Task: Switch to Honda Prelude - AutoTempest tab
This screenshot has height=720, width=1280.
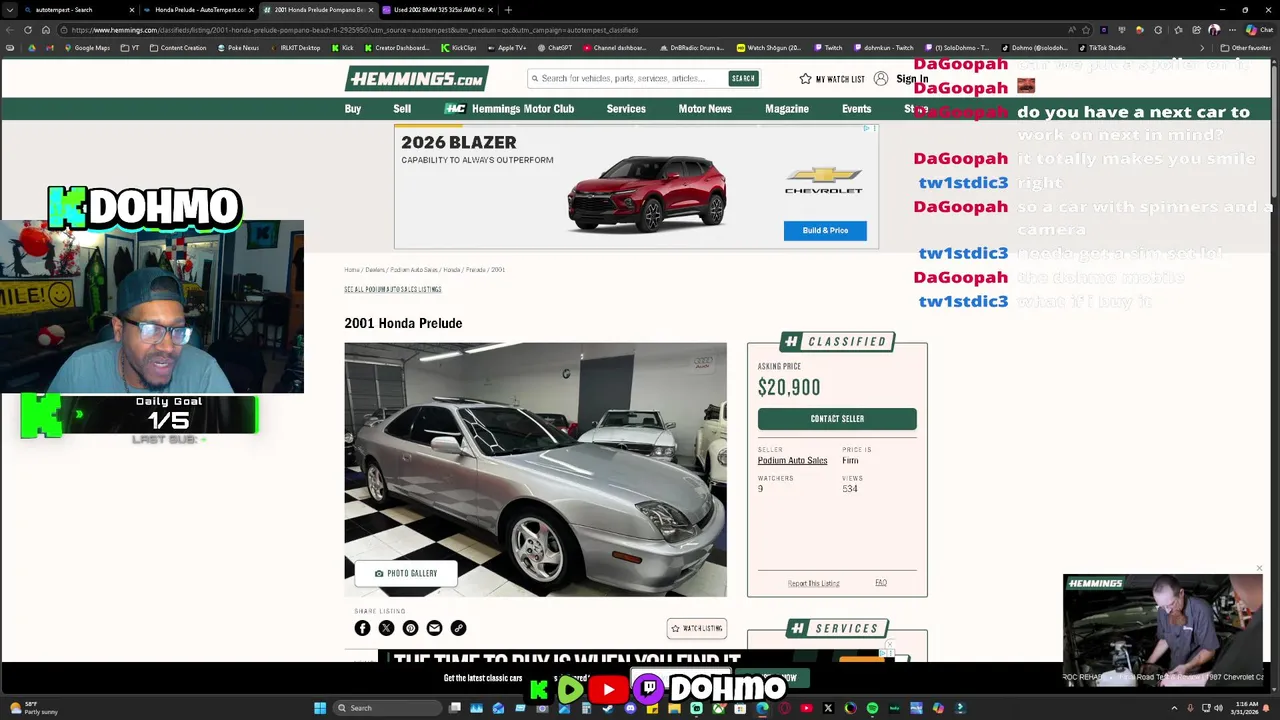Action: coord(199,10)
